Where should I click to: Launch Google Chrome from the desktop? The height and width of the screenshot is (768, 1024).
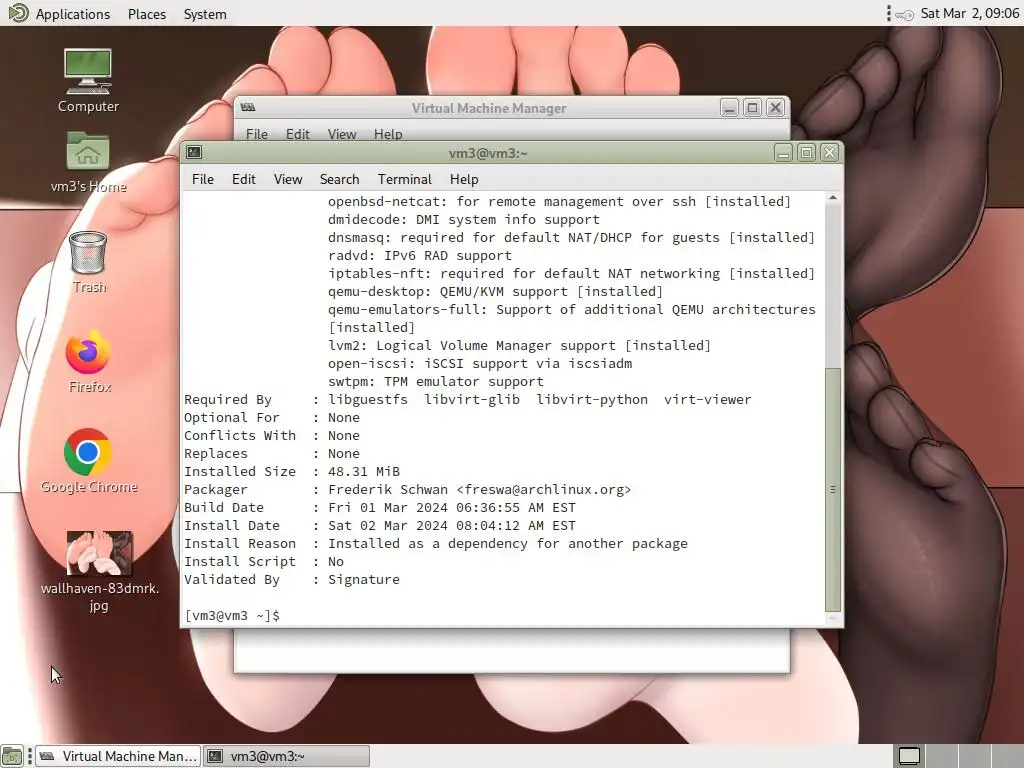89,461
